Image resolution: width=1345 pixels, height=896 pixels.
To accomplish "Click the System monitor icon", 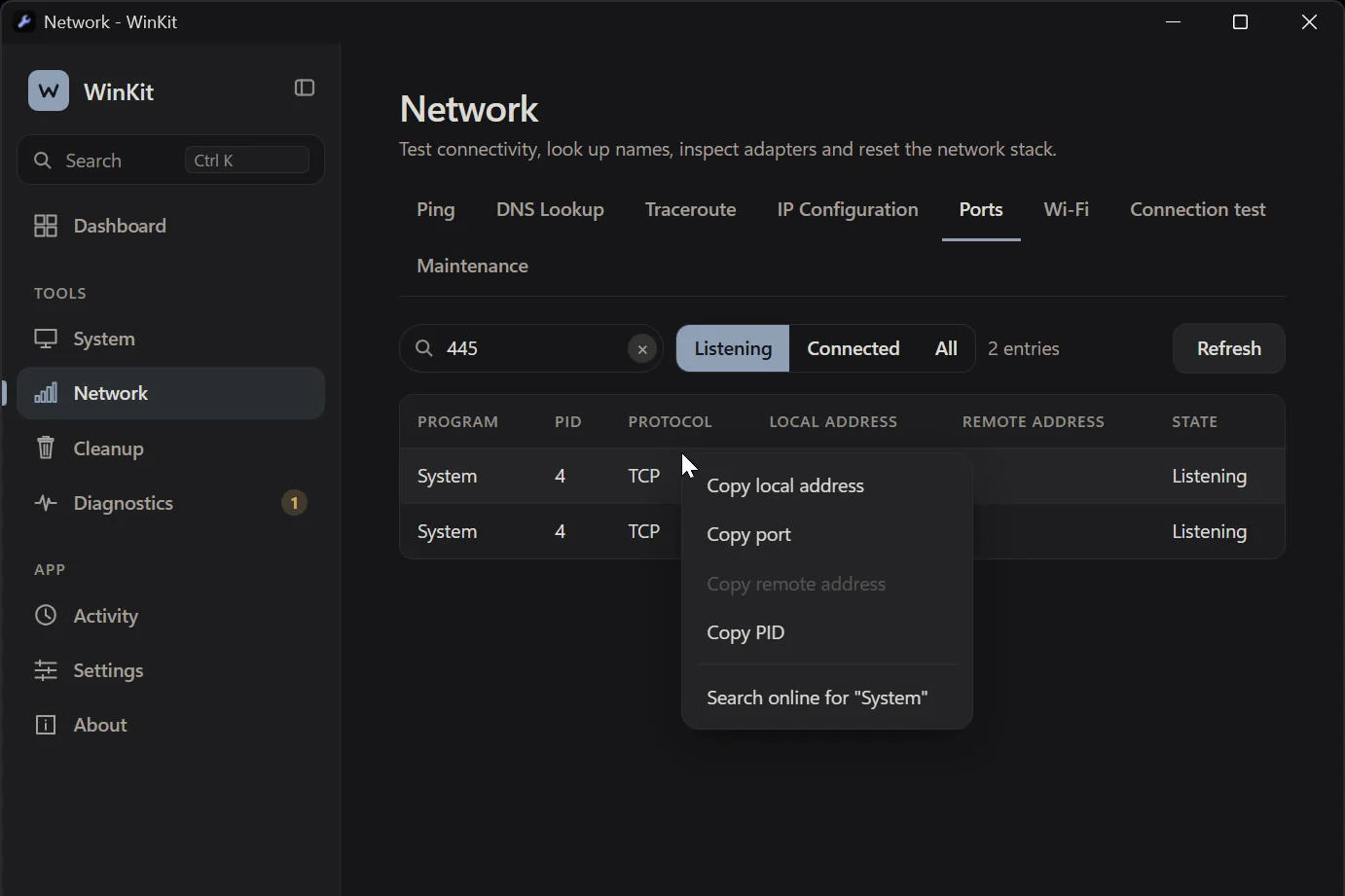I will pos(46,339).
